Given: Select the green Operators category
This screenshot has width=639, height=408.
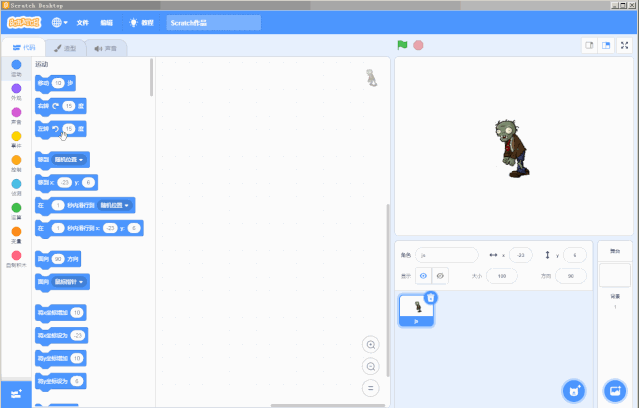Looking at the screenshot, I should click(x=16, y=211).
